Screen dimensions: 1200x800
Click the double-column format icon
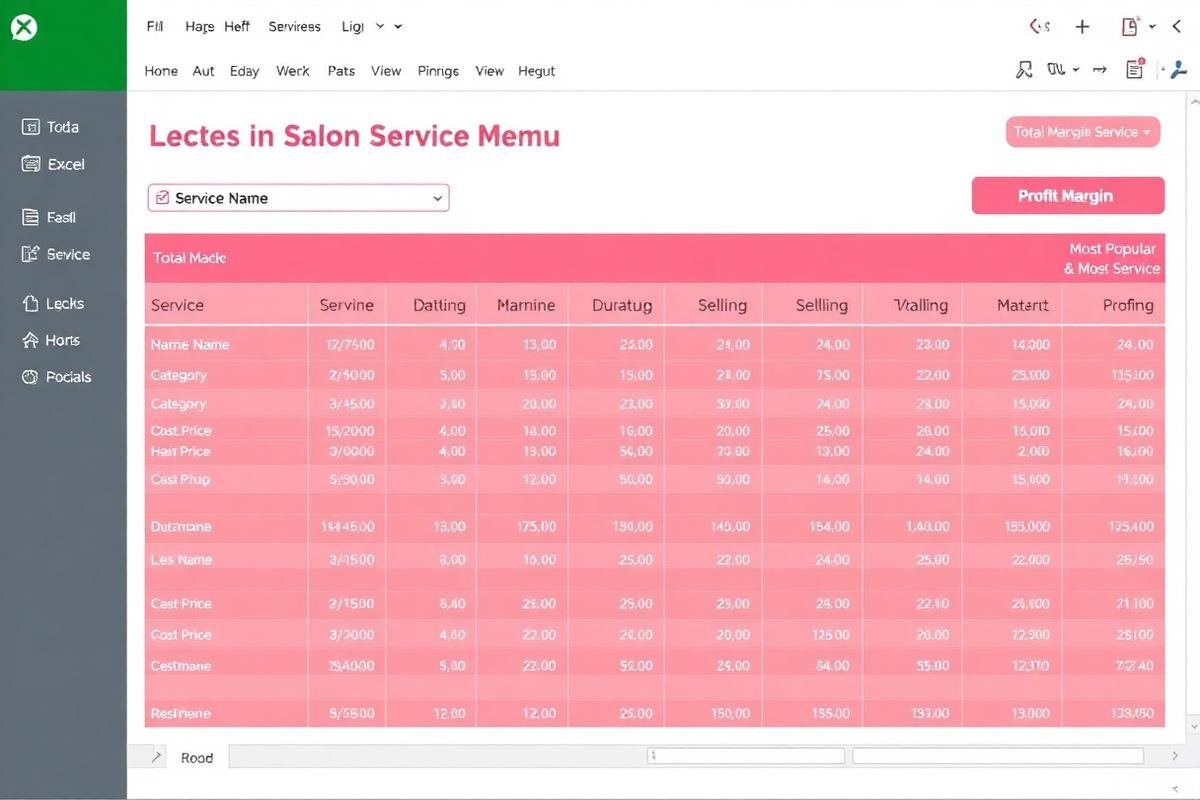pos(1056,69)
